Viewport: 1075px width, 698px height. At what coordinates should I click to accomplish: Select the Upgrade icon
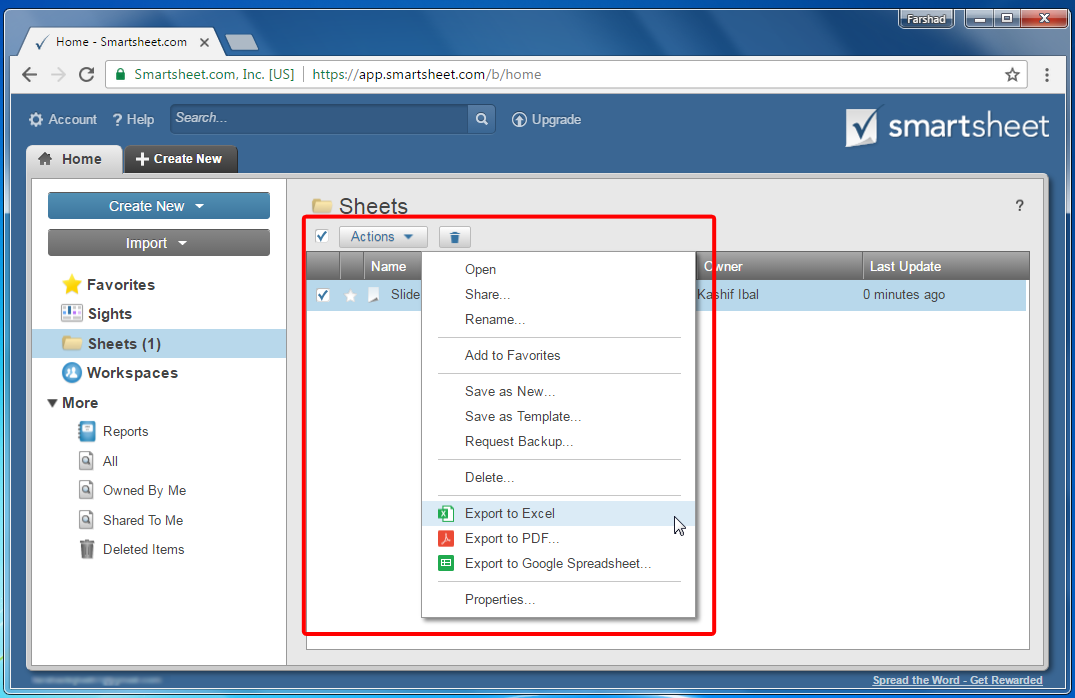[x=519, y=119]
